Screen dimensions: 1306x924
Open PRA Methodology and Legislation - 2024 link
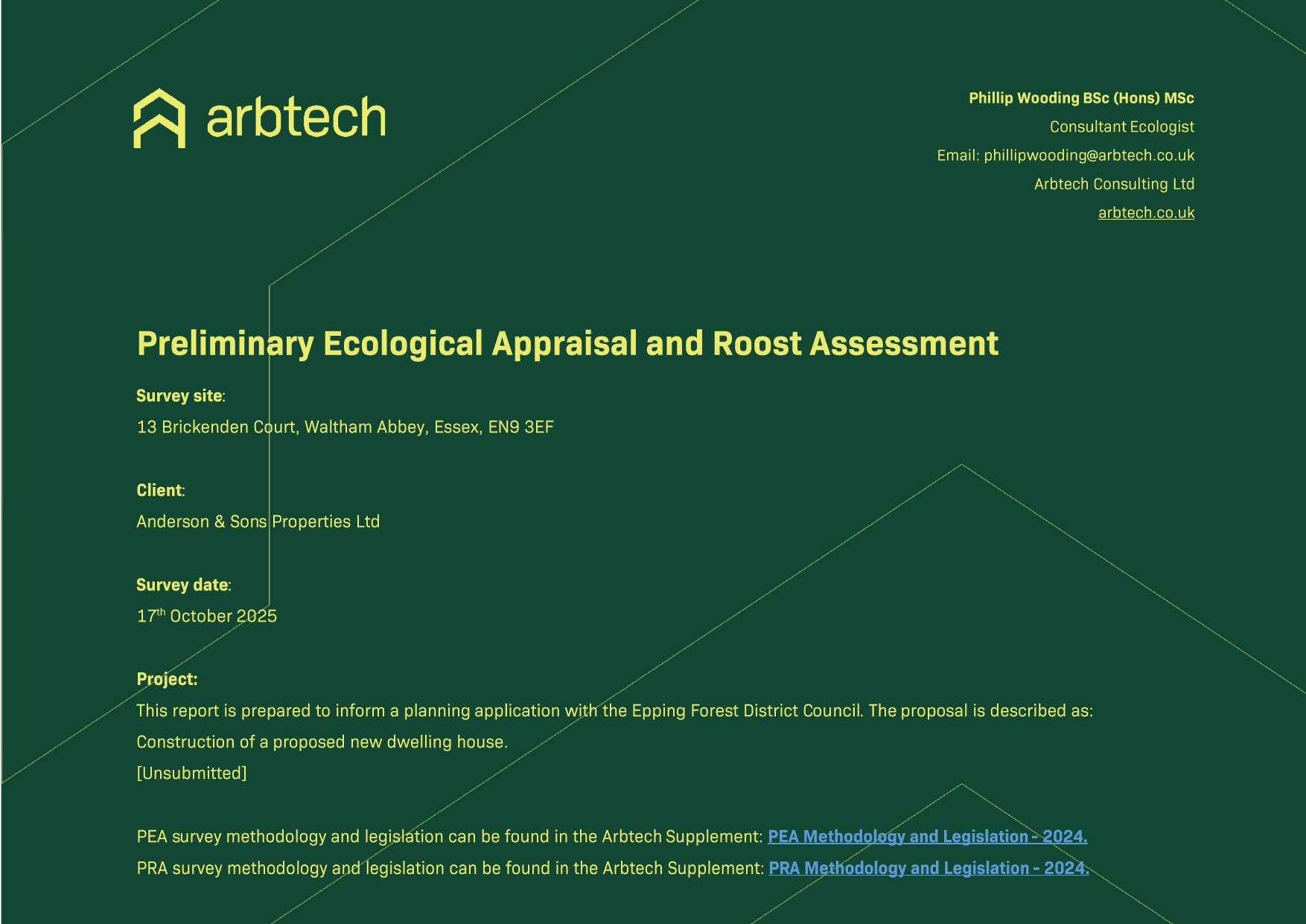pos(928,868)
